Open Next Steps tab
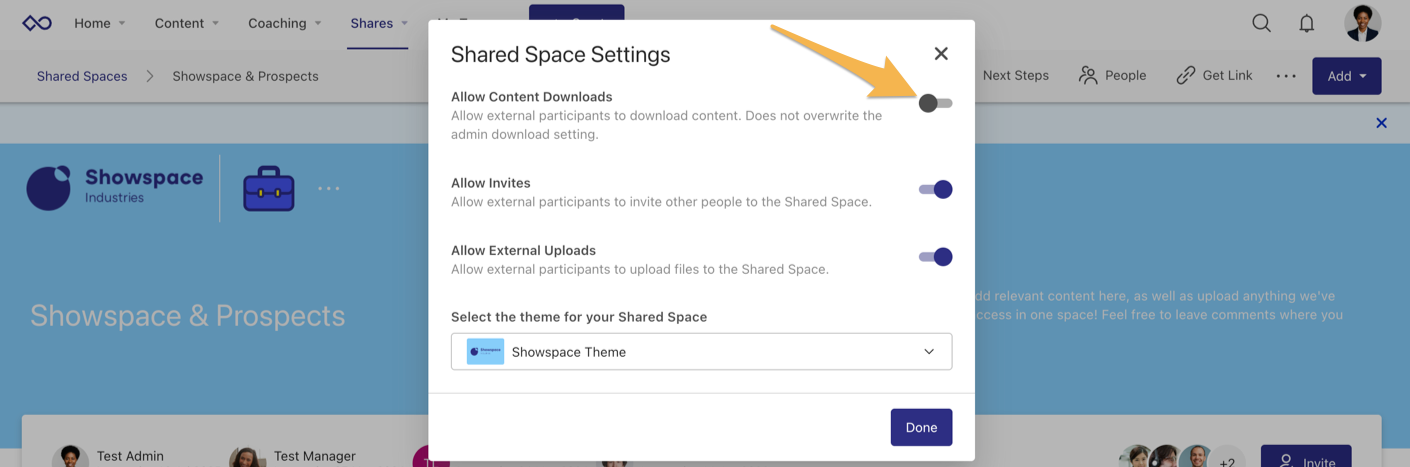1410x467 pixels. point(1015,76)
